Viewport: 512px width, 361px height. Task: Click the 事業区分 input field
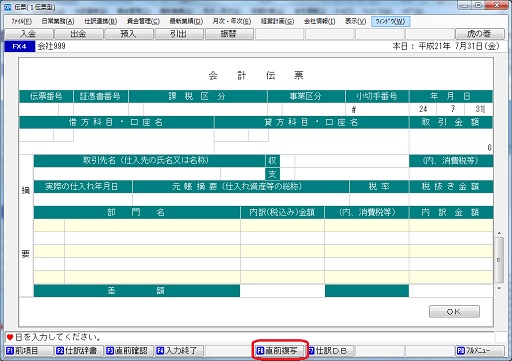314,109
